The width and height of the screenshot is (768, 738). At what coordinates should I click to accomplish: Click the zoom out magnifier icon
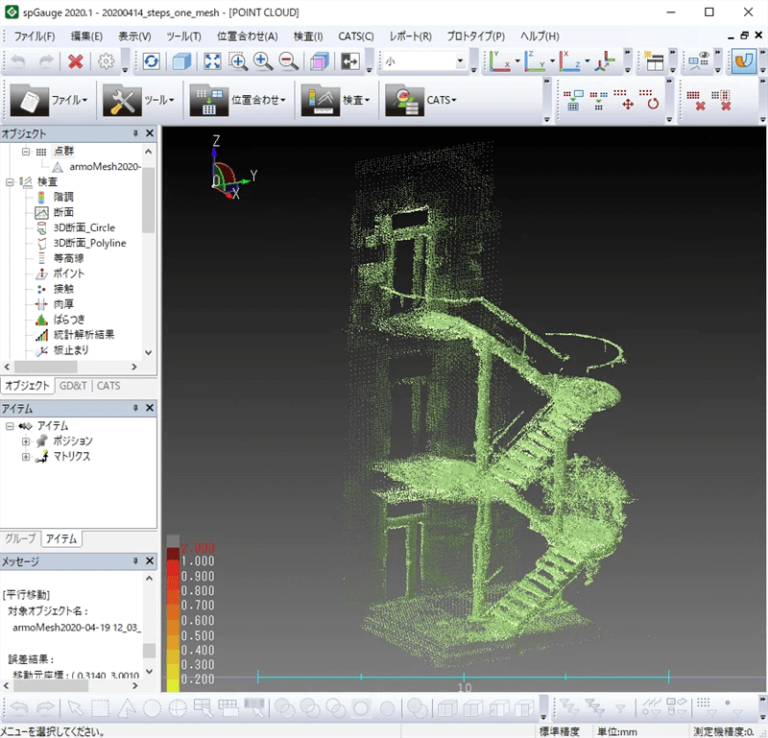pos(288,62)
